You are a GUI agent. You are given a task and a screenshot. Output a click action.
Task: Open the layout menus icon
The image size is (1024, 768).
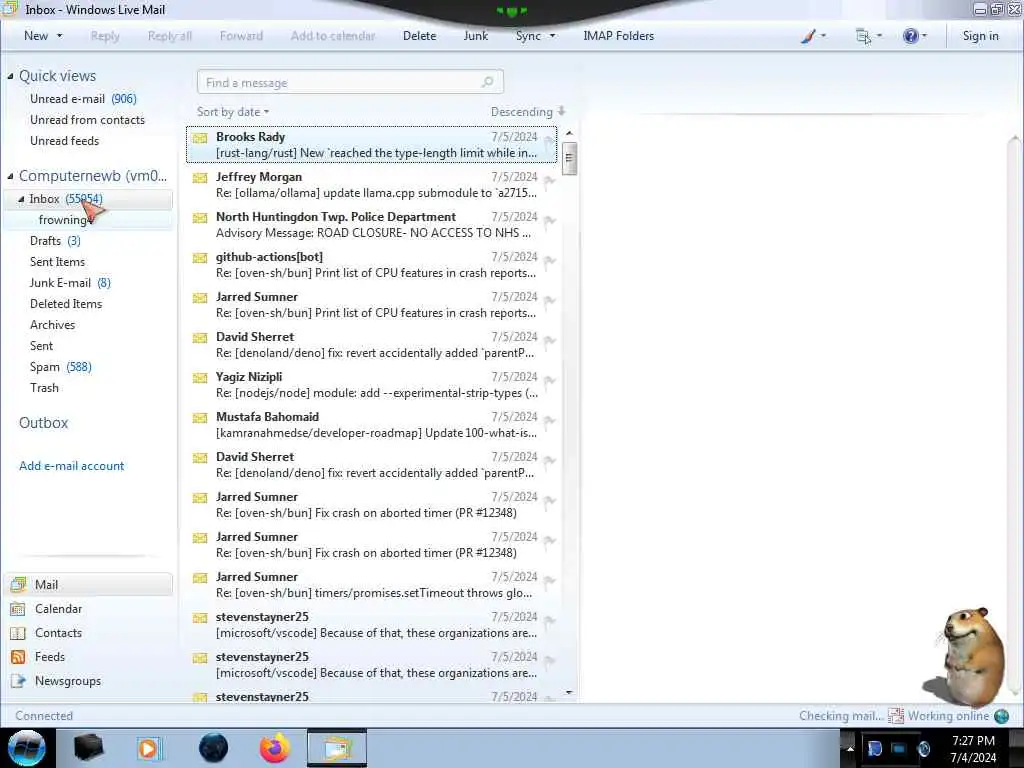coord(863,37)
